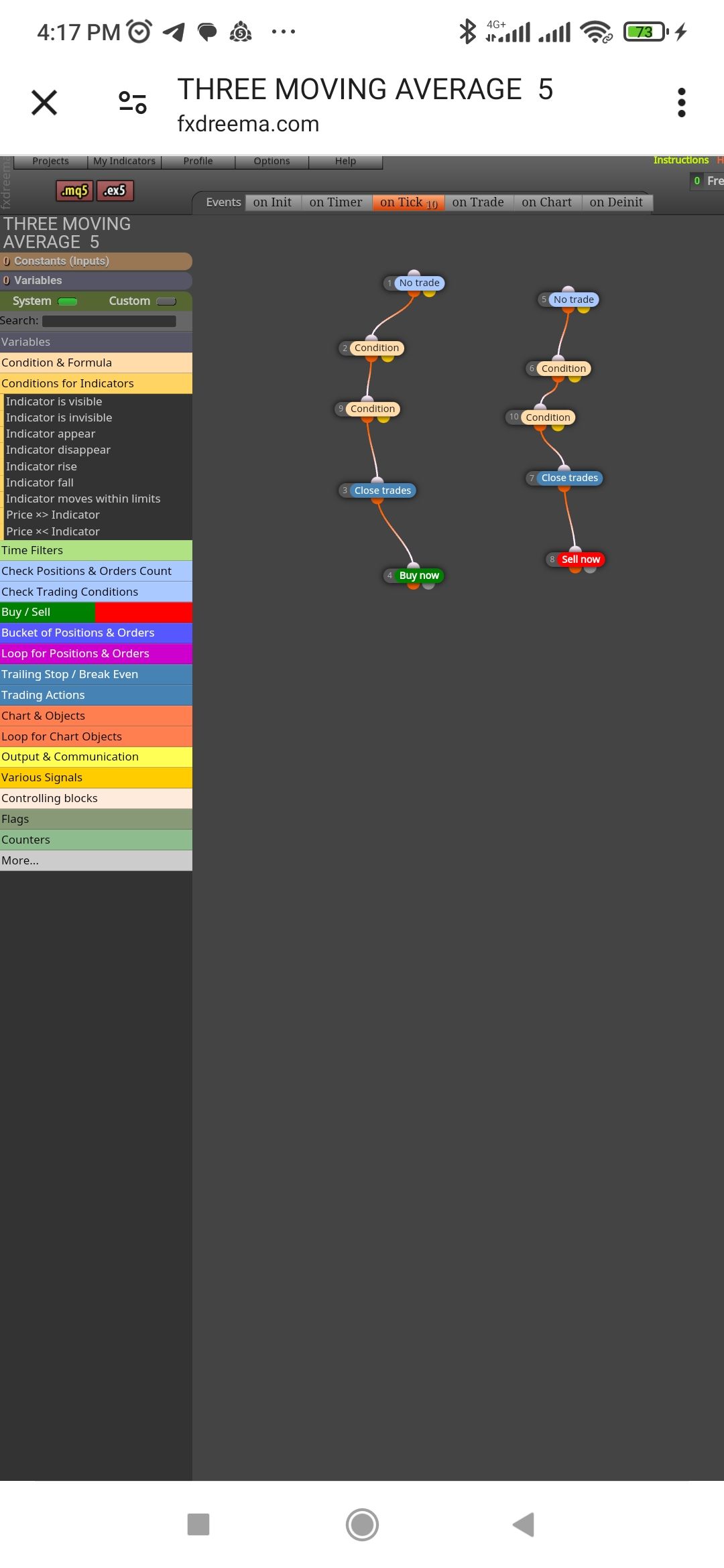
Task: Select the Sell now block
Action: click(x=581, y=560)
